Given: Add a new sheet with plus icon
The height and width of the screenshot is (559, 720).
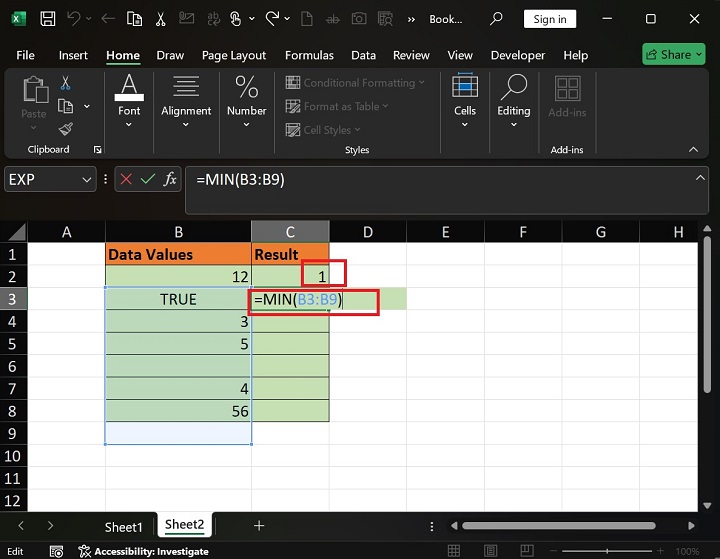Looking at the screenshot, I should point(259,525).
